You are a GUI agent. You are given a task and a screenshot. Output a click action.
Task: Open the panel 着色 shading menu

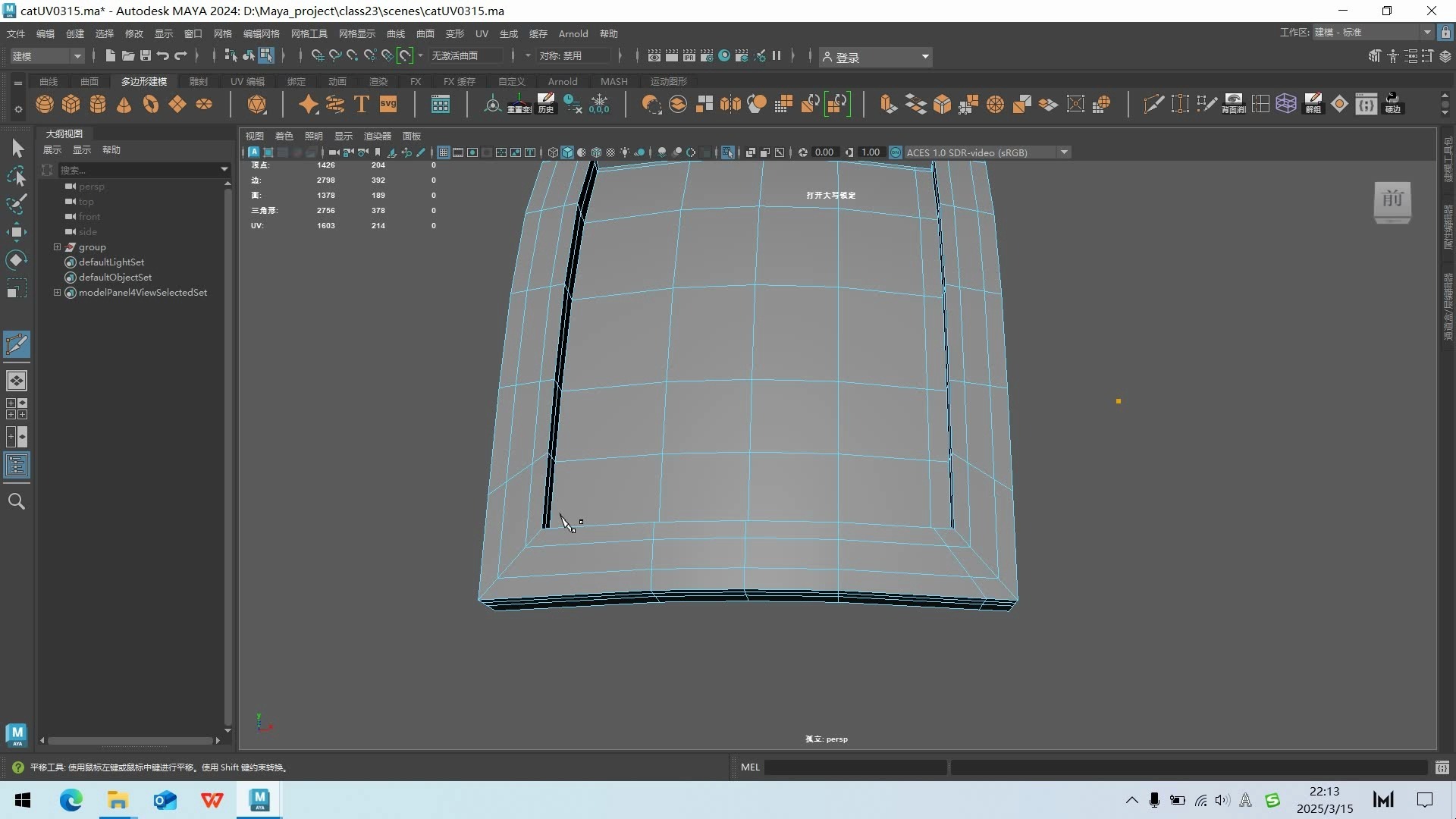(x=284, y=136)
